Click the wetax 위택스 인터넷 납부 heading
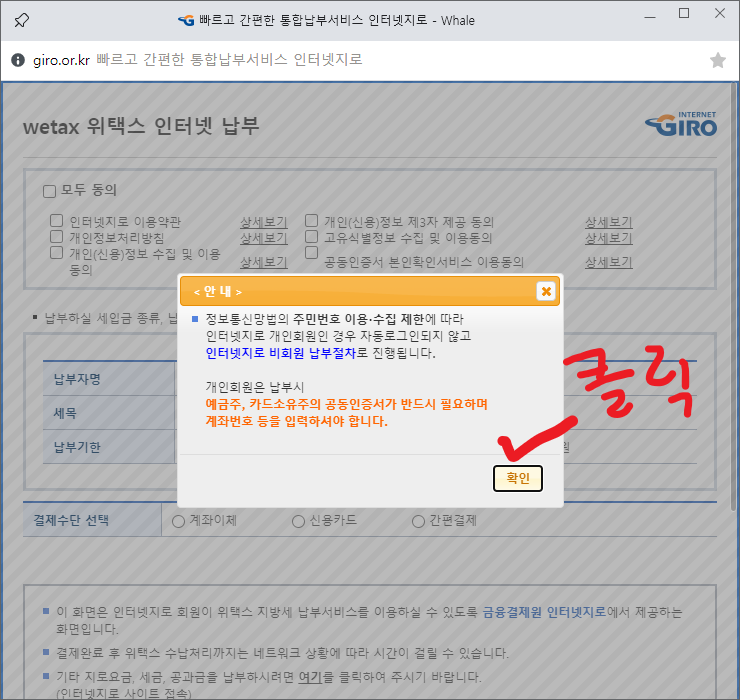The image size is (740, 700). click(x=141, y=127)
